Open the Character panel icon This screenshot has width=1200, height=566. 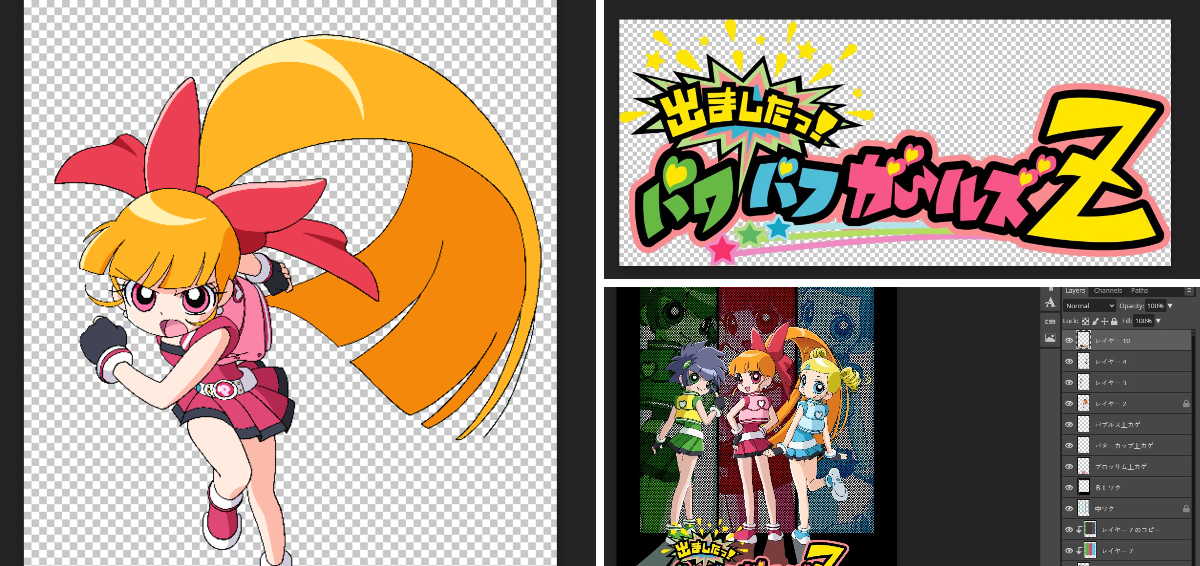pos(1050,302)
